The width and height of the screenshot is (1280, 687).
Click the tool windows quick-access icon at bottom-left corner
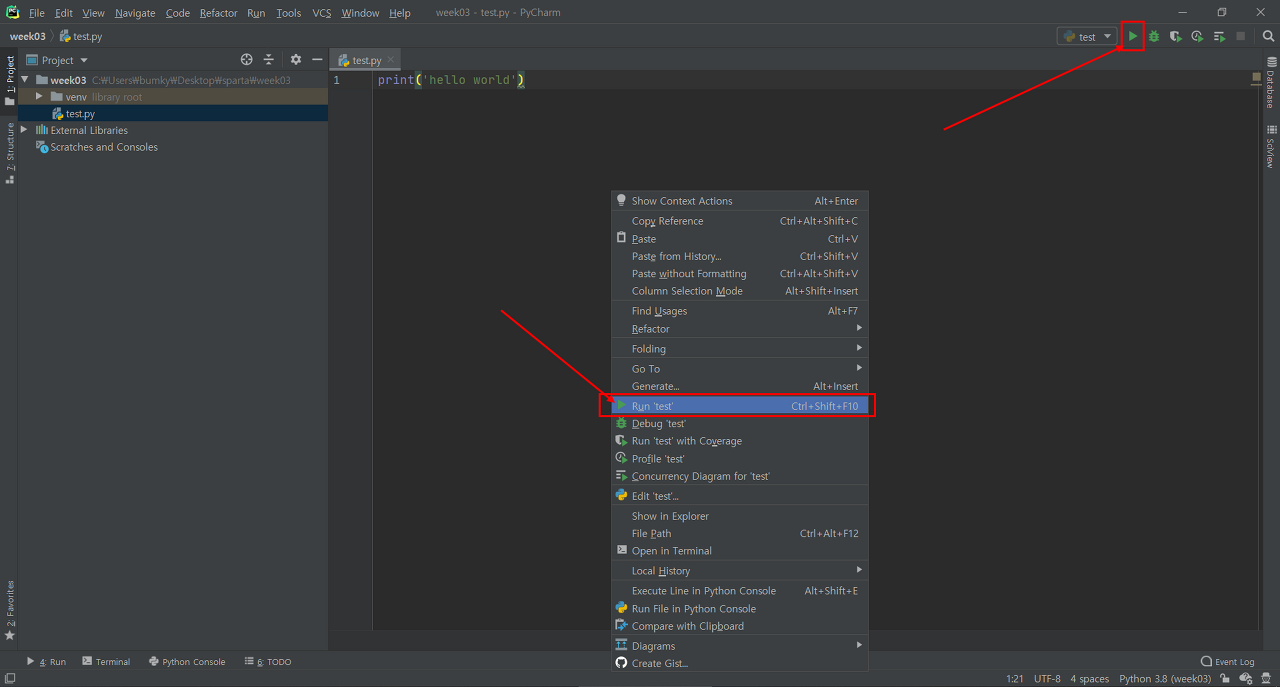coord(9,678)
